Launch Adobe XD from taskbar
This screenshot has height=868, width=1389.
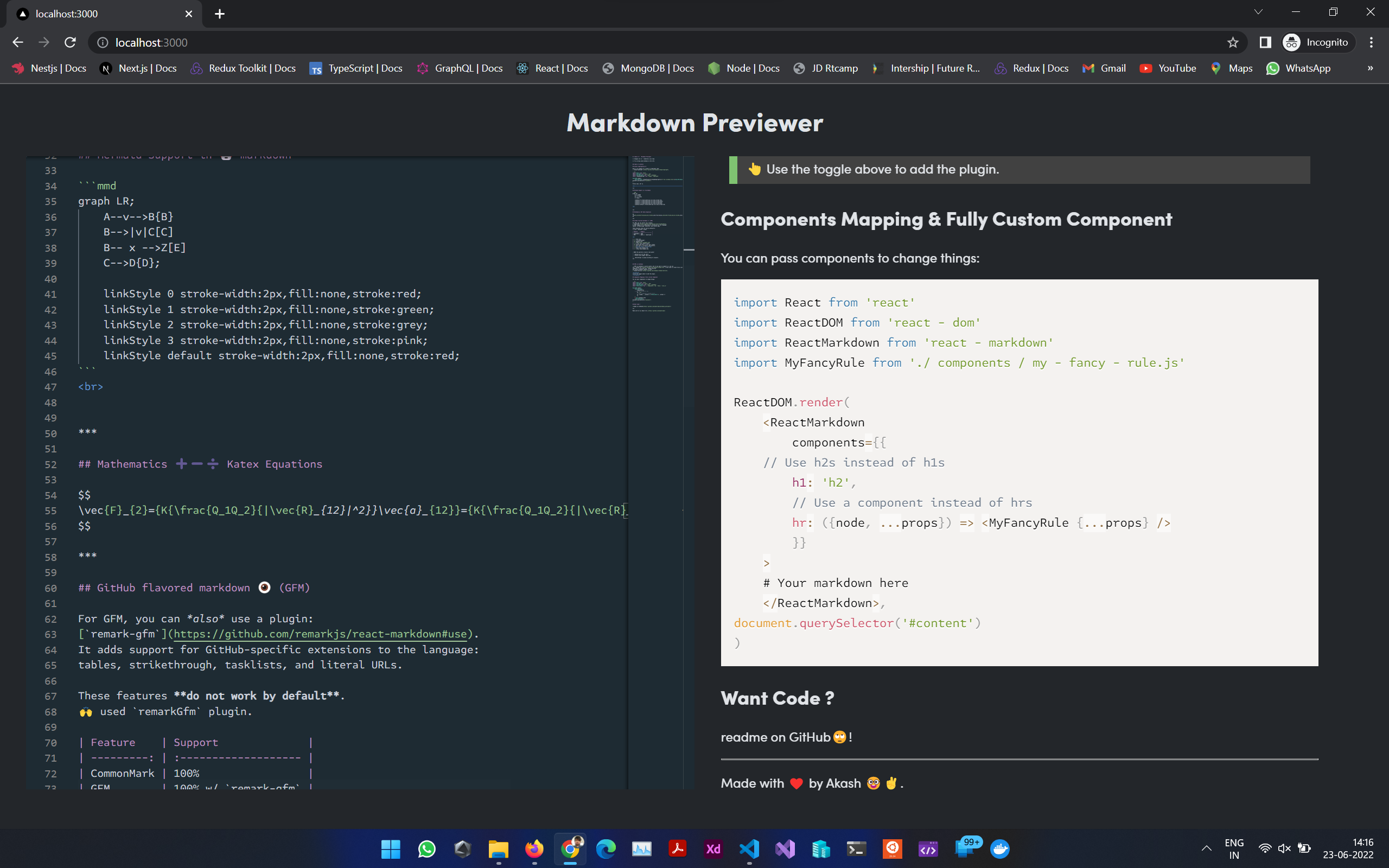pyautogui.click(x=713, y=848)
